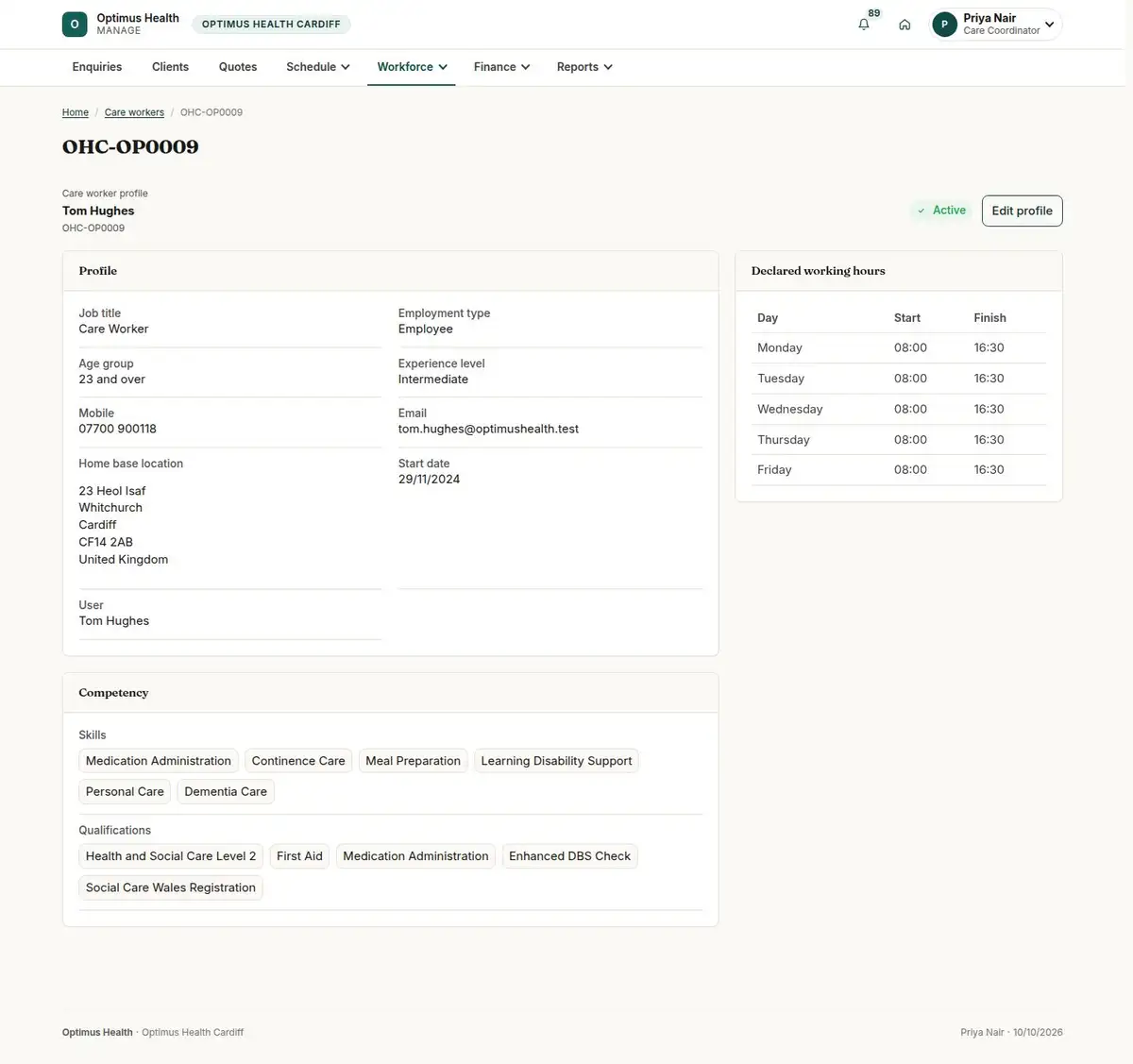Expand the Workforce dropdown menu
This screenshot has width=1133, height=1064.
point(412,67)
